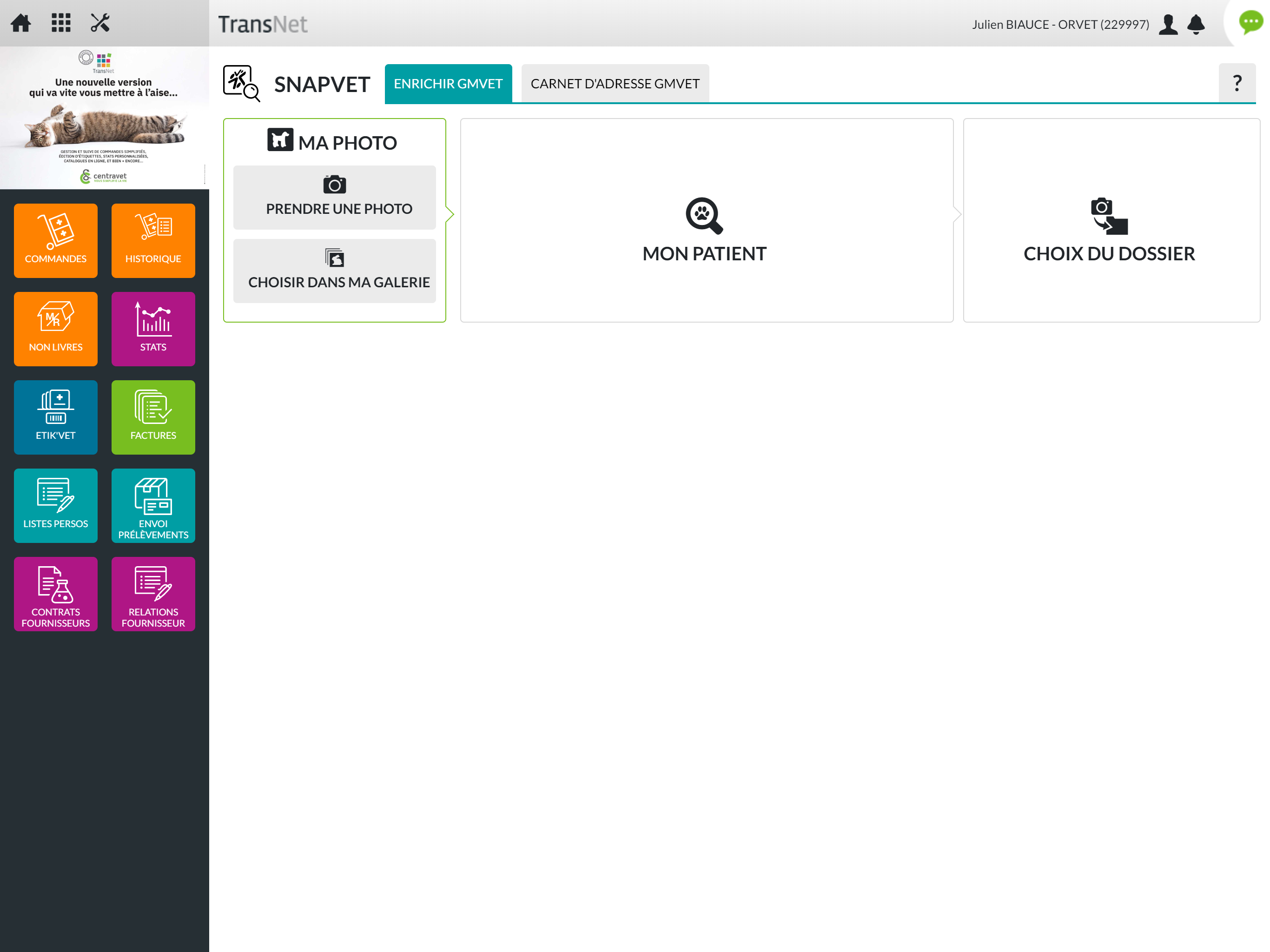1270x952 pixels.
Task: Open the user profile icon
Action: (1168, 24)
